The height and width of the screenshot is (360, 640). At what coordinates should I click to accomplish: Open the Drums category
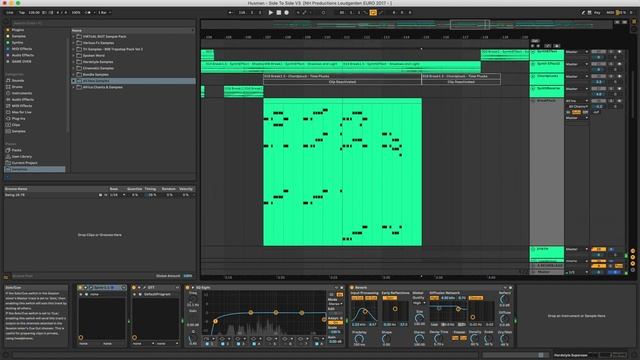(17, 87)
